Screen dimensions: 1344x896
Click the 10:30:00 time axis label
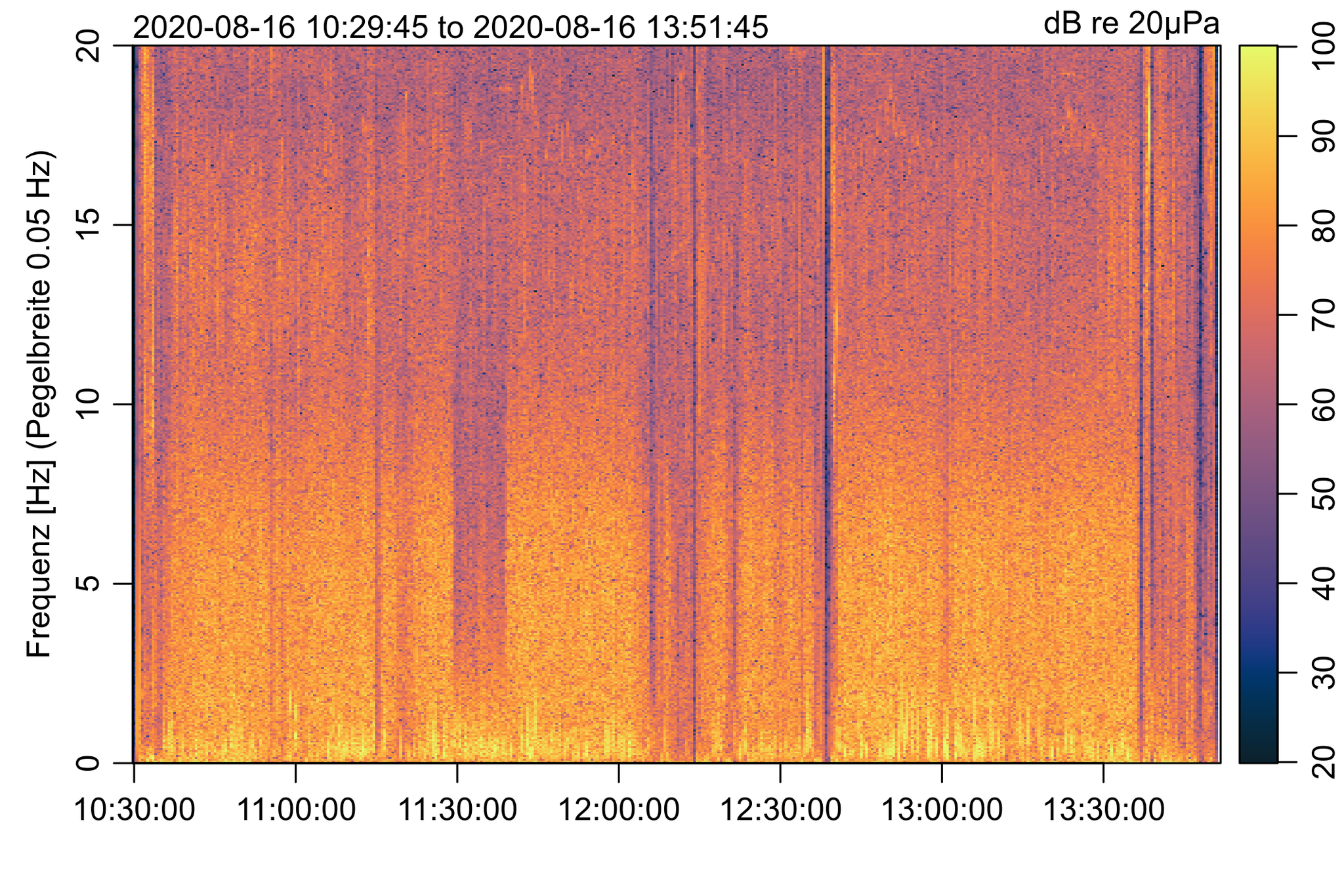click(134, 810)
